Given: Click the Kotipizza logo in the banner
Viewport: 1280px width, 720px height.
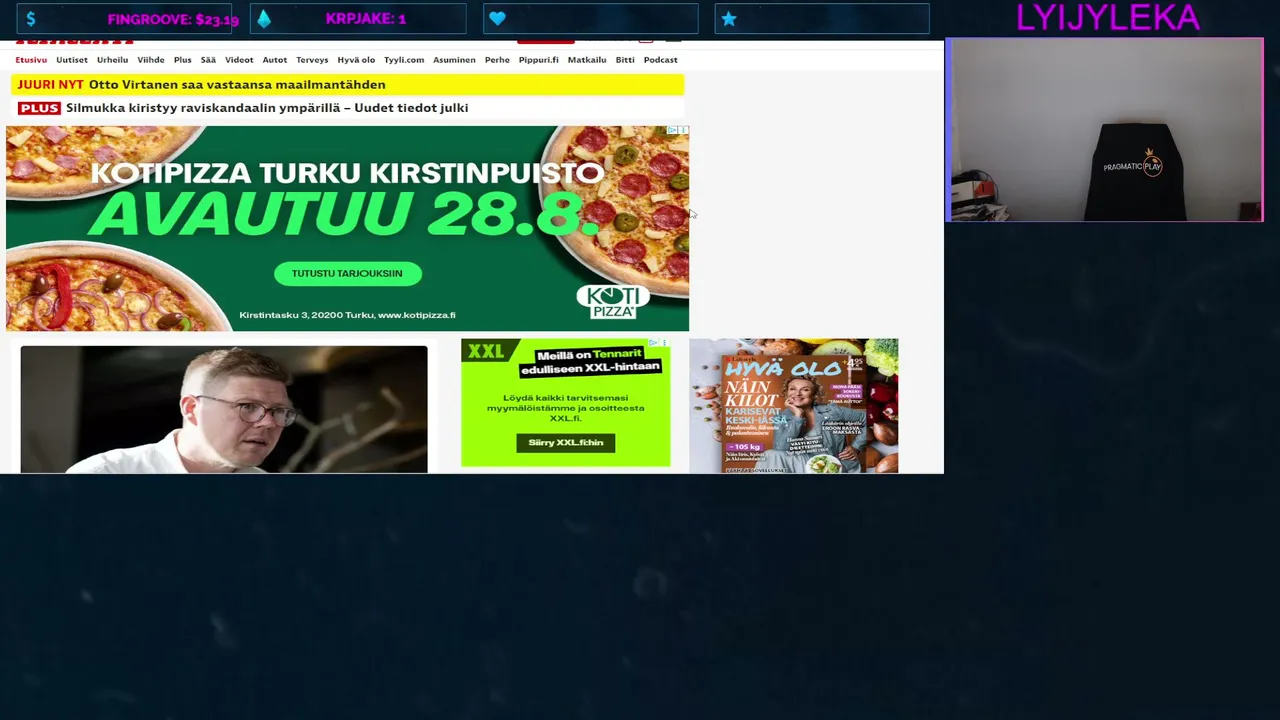Looking at the screenshot, I should (613, 301).
